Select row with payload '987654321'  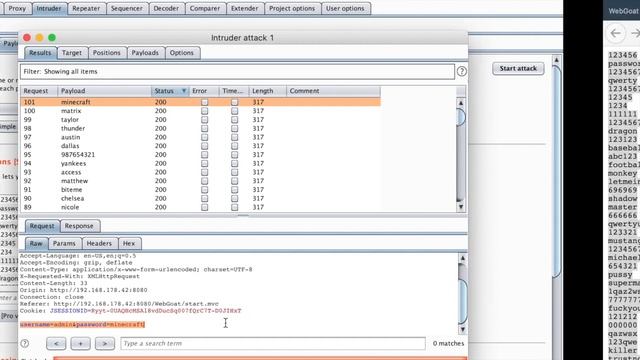tap(200, 155)
